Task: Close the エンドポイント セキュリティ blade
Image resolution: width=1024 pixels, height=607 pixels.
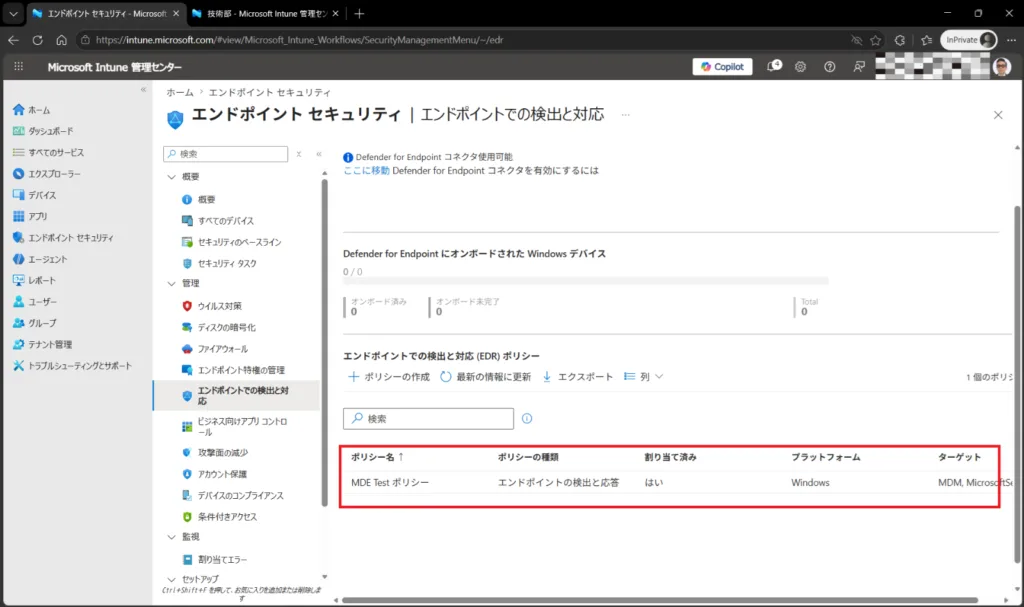Action: 998,115
